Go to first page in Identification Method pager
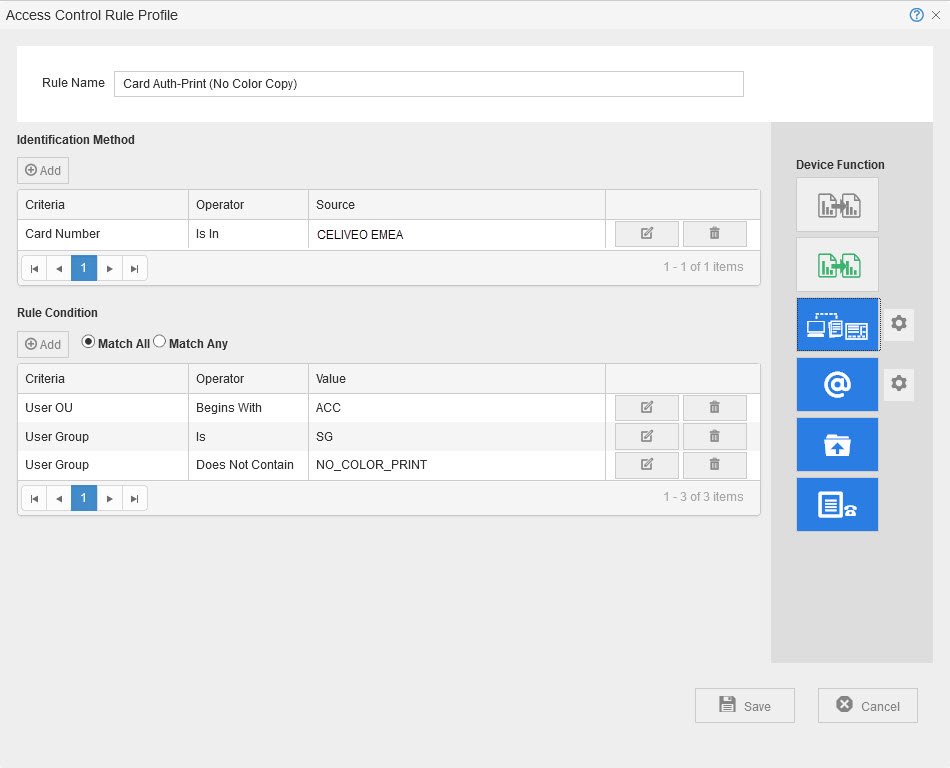This screenshot has width=950, height=768. (x=35, y=268)
